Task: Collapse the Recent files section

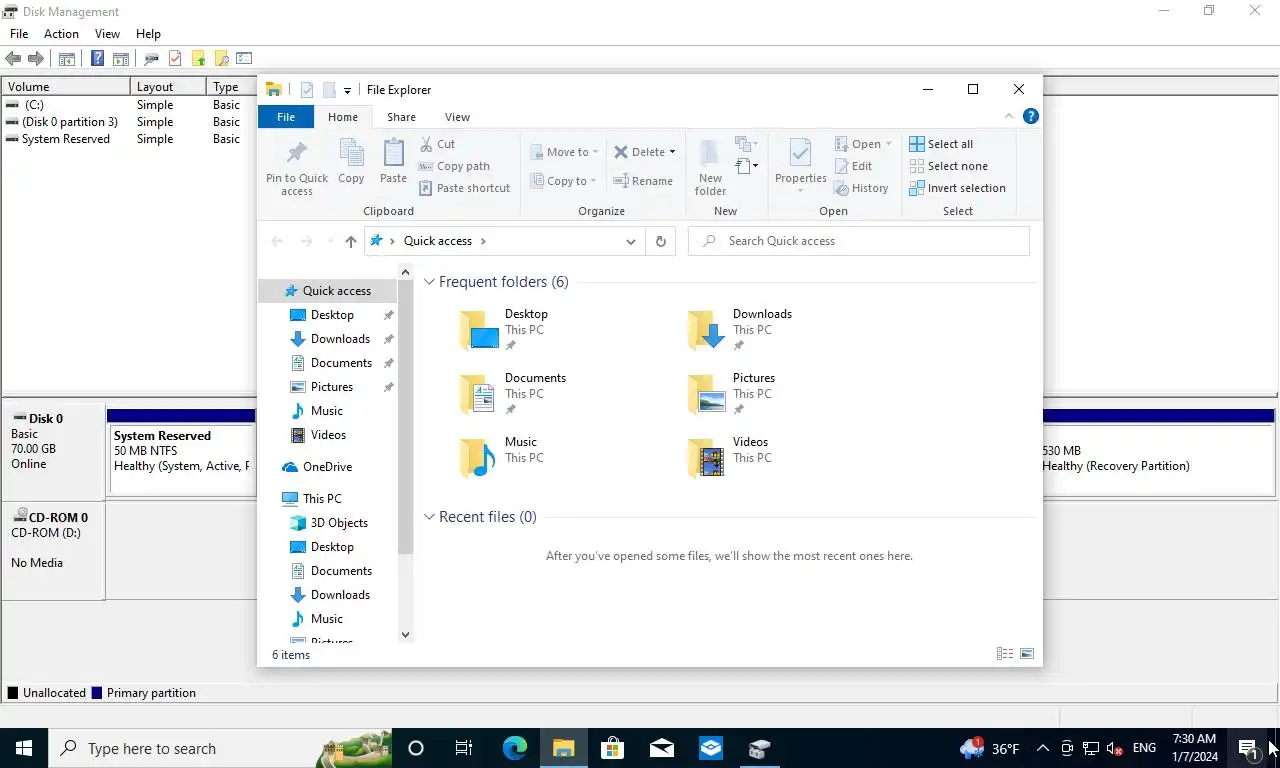Action: click(429, 517)
